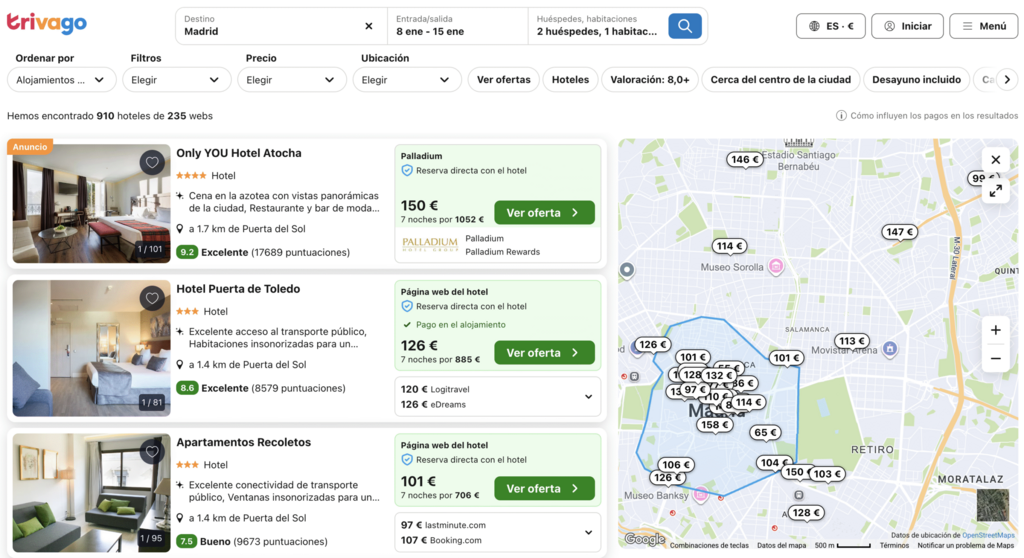Image resolution: width=1024 pixels, height=558 pixels.
Task: Expand more offers for Hotel Puerta de Toledo
Action: click(x=588, y=397)
